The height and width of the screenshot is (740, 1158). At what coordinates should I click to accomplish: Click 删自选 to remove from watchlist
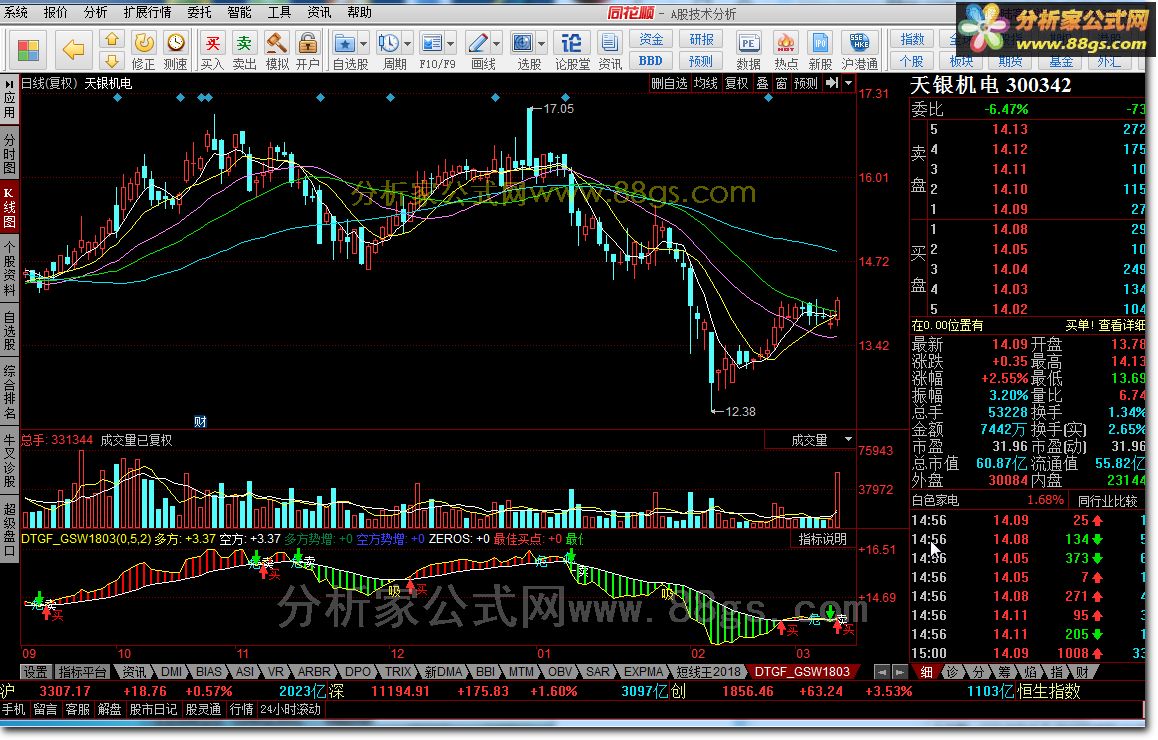pos(669,83)
